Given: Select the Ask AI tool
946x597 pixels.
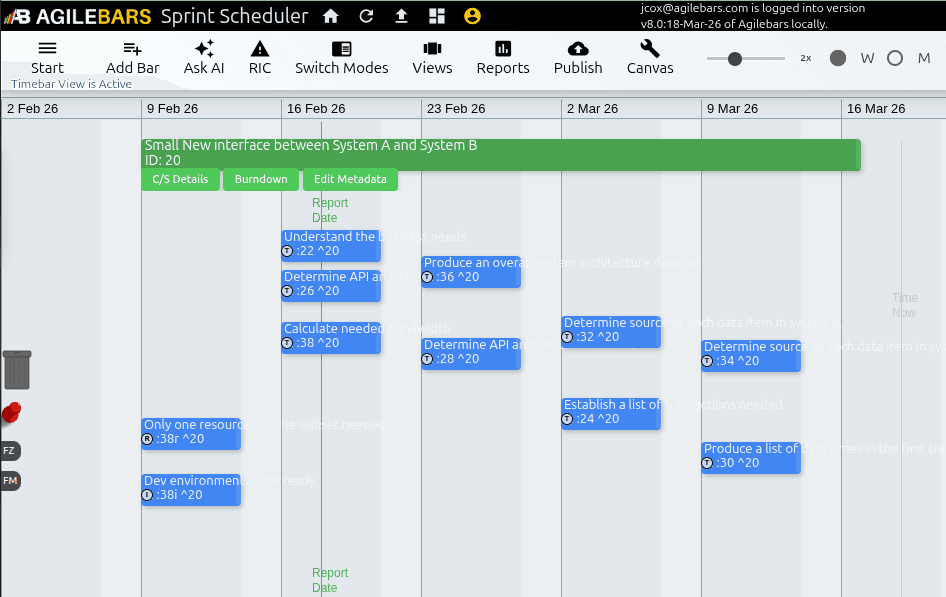Looking at the screenshot, I should point(203,57).
